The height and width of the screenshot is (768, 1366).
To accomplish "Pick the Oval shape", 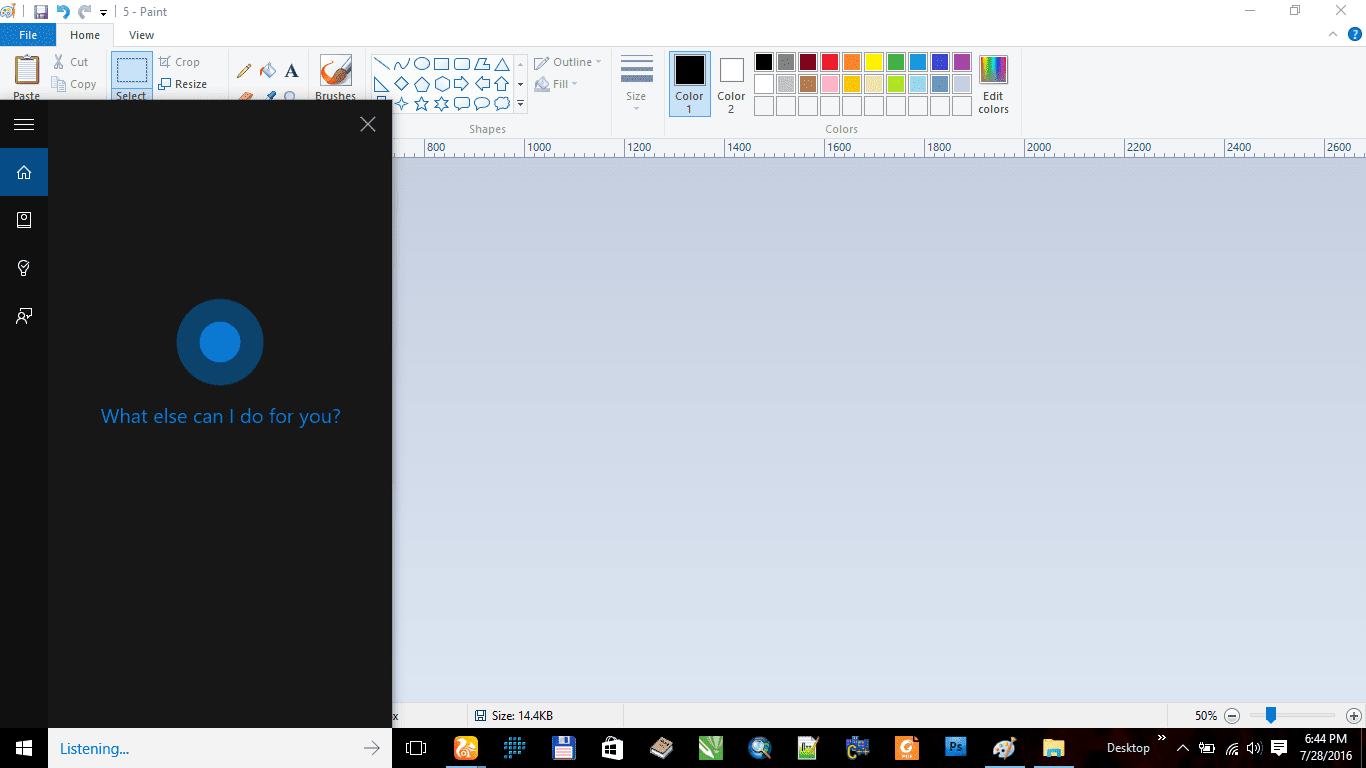I will pos(422,64).
